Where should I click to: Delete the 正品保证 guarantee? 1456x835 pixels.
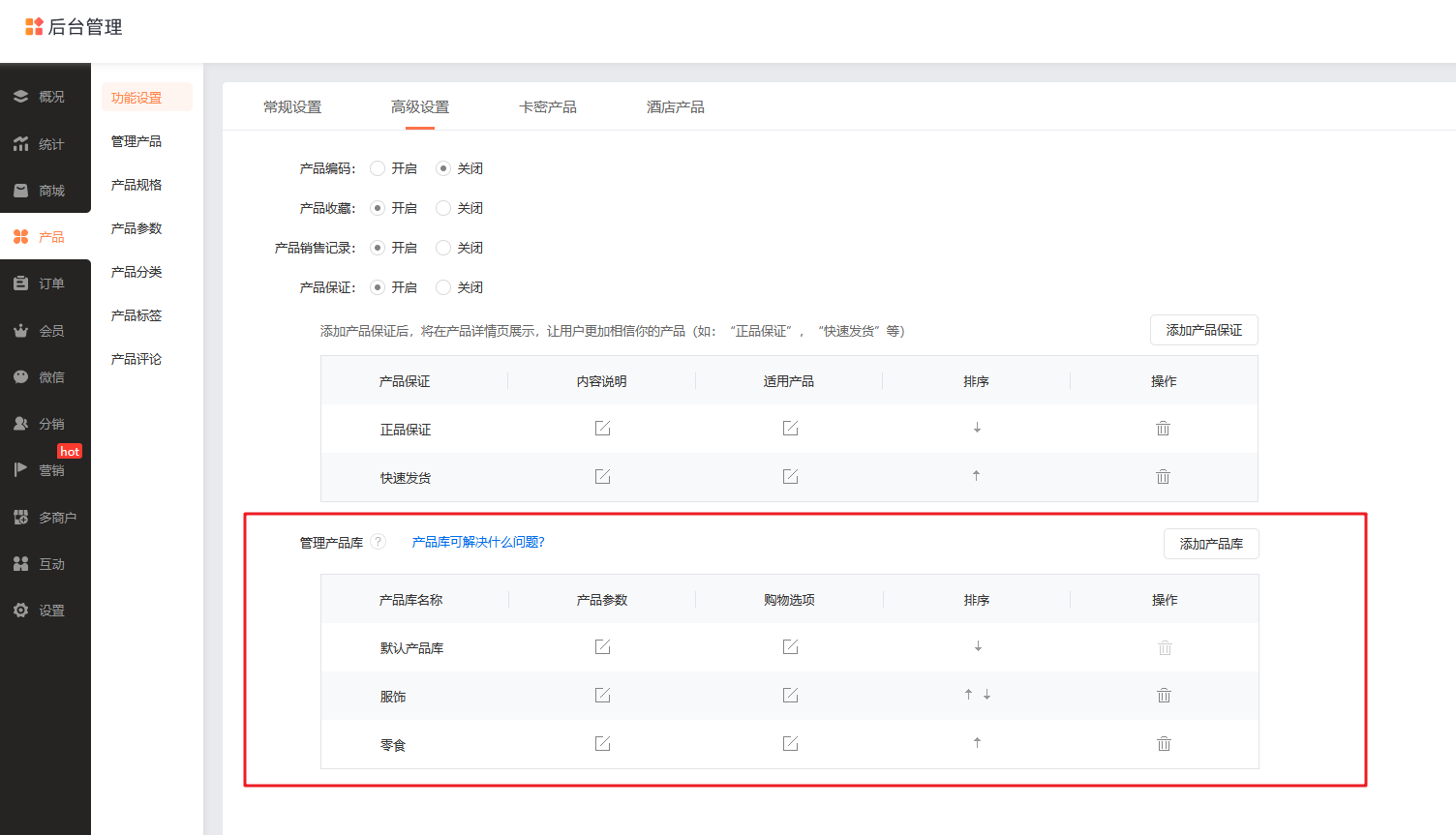click(x=1164, y=428)
